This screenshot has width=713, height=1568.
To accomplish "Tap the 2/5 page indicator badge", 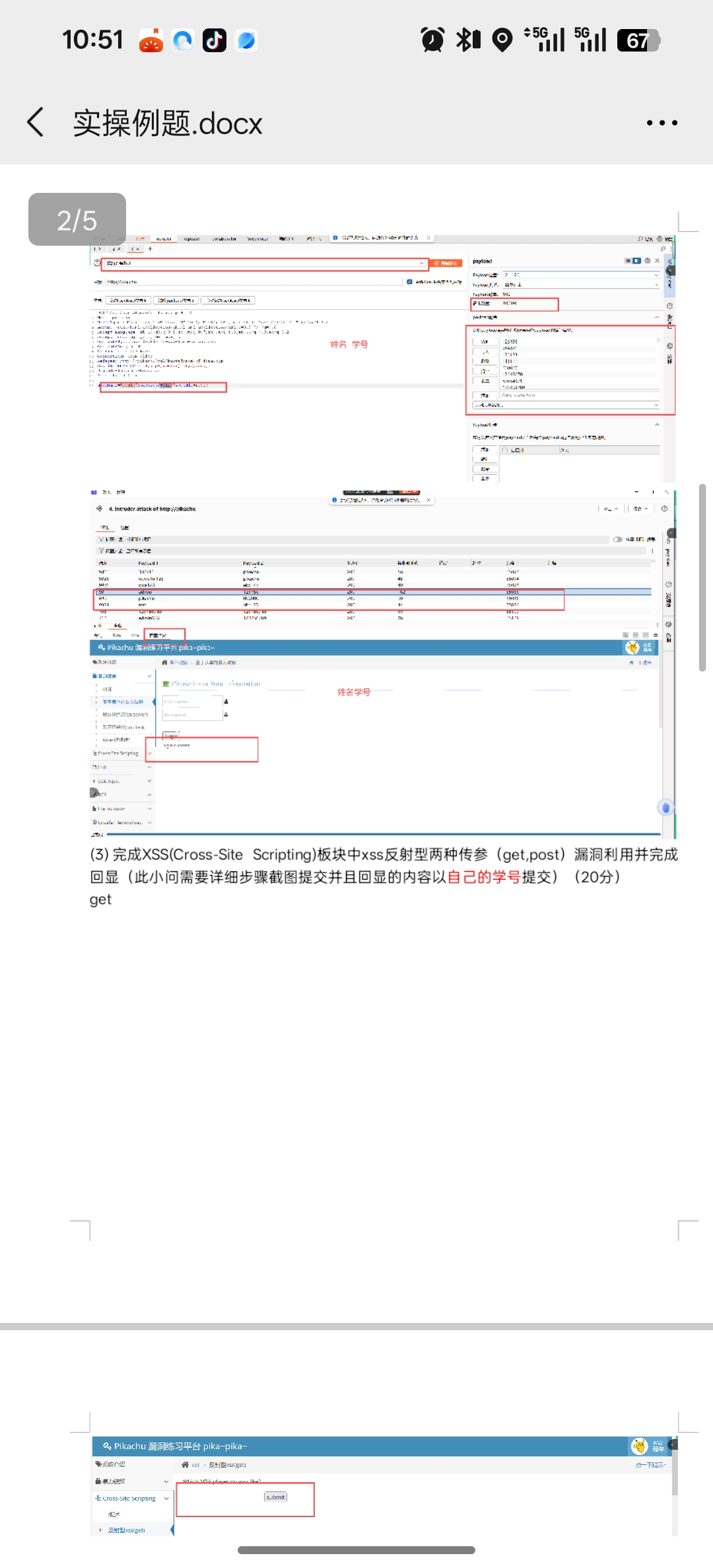I will [77, 219].
